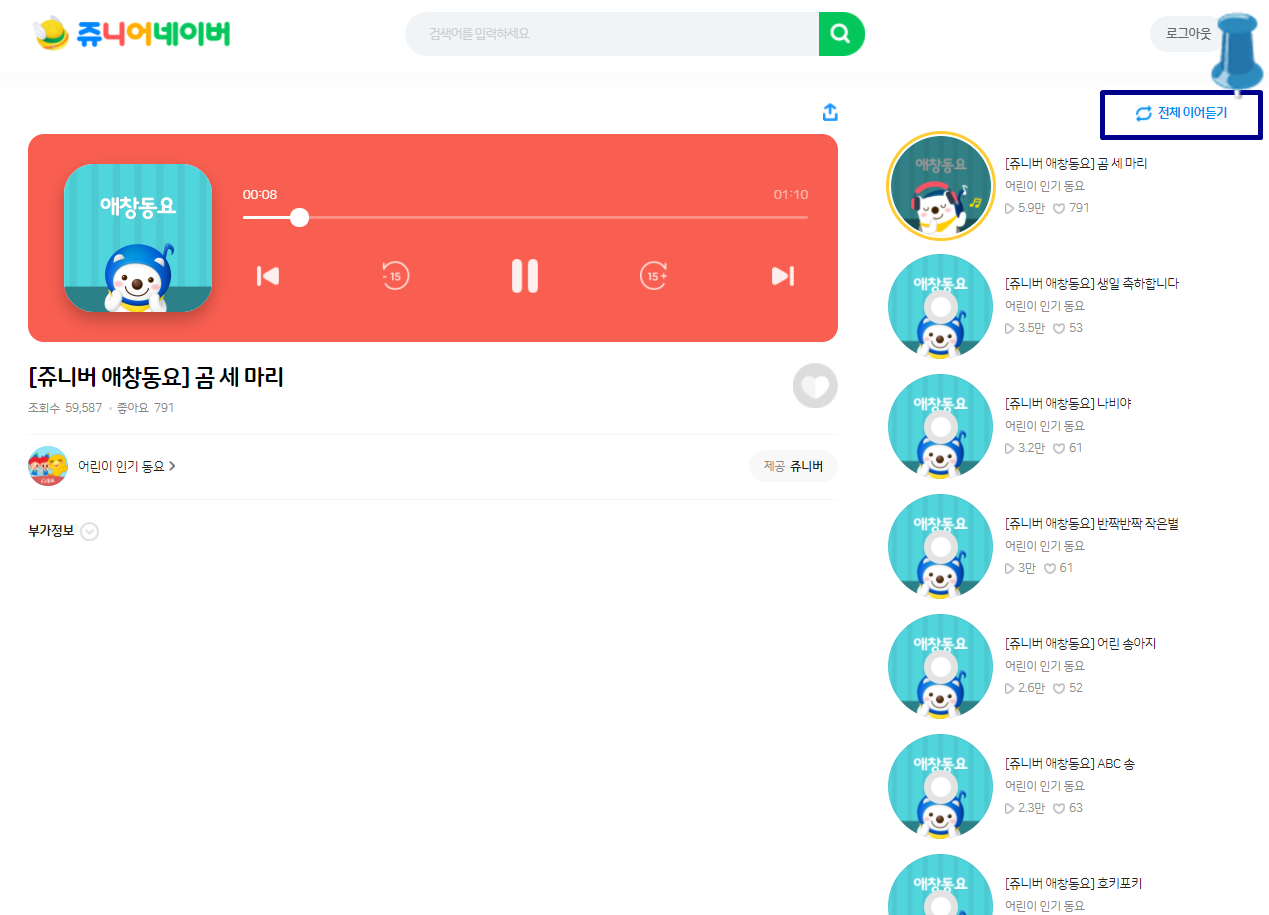Image resolution: width=1269 pixels, height=915 pixels.
Task: Click the progress bar knob
Action: click(299, 217)
